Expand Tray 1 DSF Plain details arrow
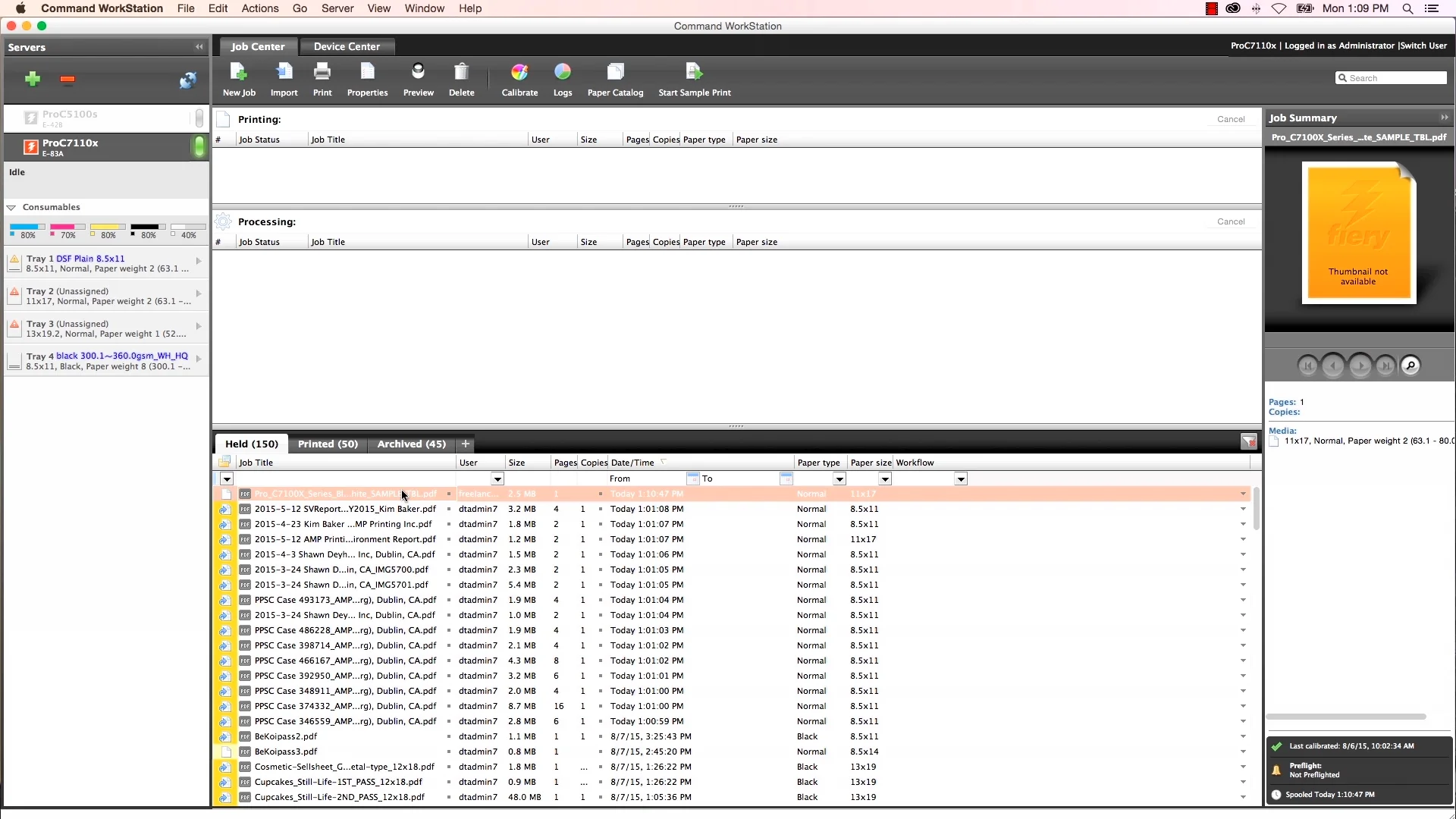 tap(199, 261)
